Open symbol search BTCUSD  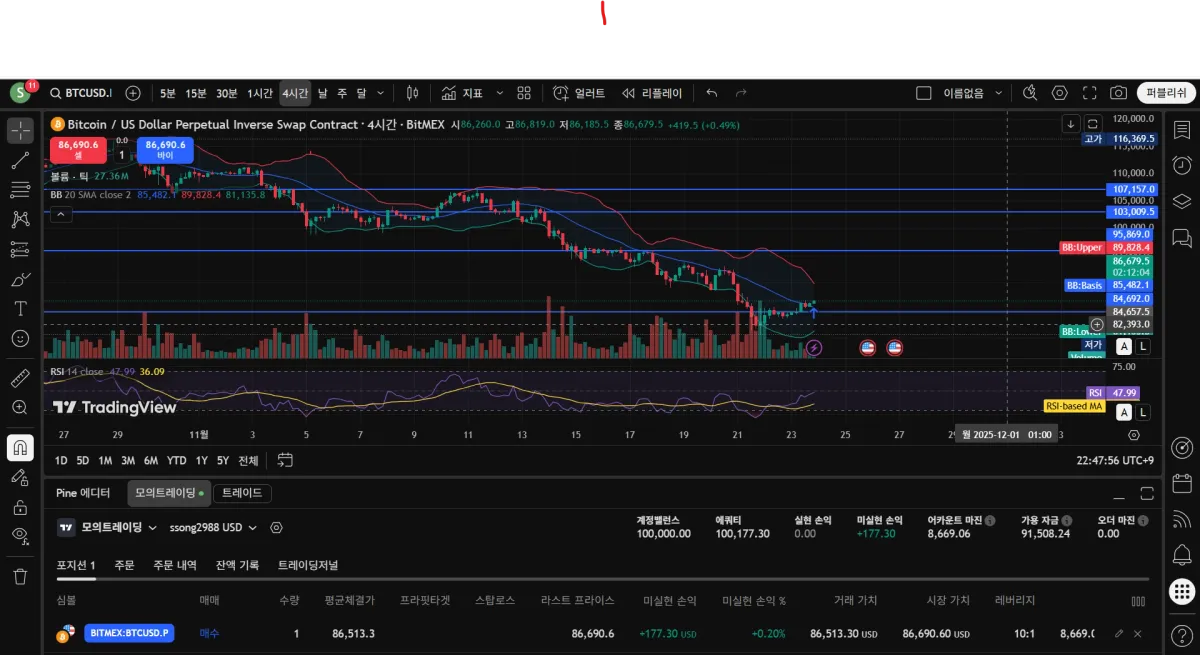tap(82, 93)
